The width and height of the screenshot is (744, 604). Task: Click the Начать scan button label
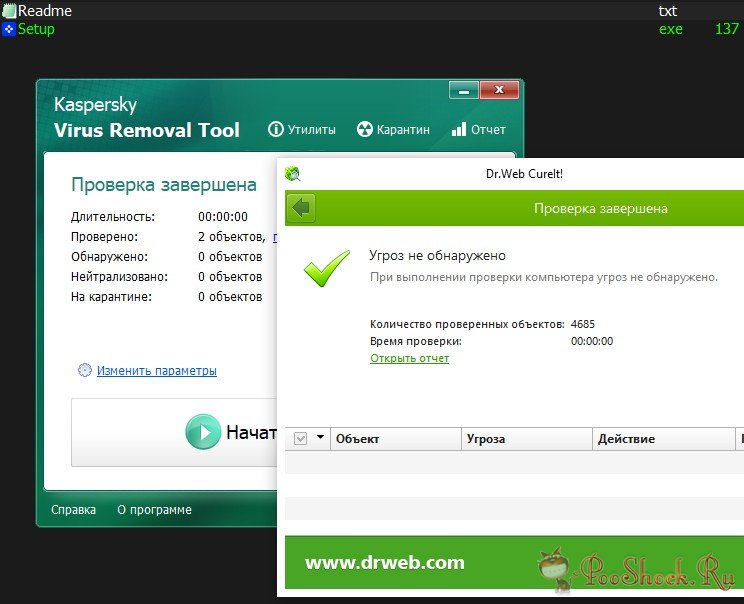coord(251,432)
